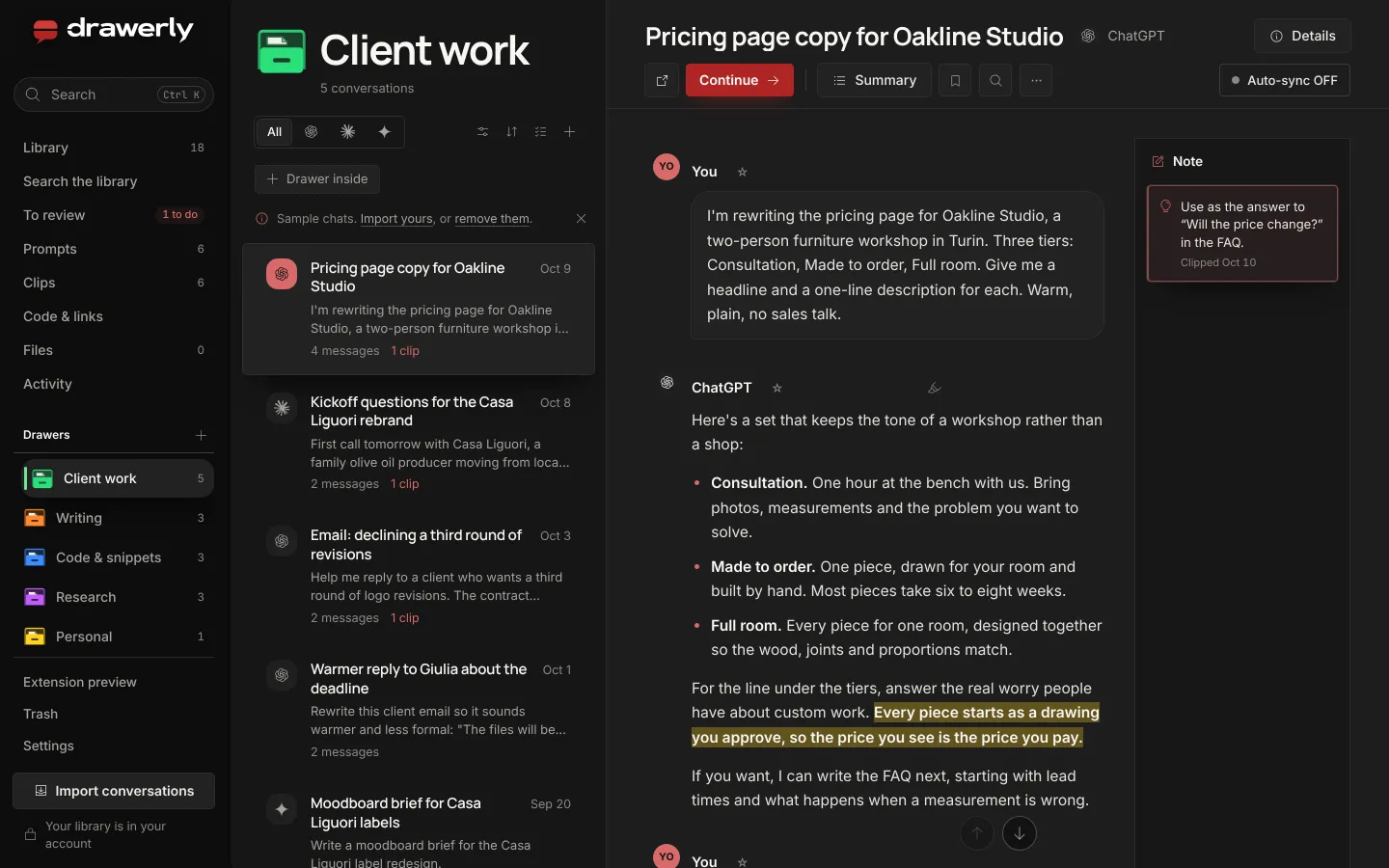Click the remove them link
Viewport: 1389px width, 868px height.
(x=492, y=219)
